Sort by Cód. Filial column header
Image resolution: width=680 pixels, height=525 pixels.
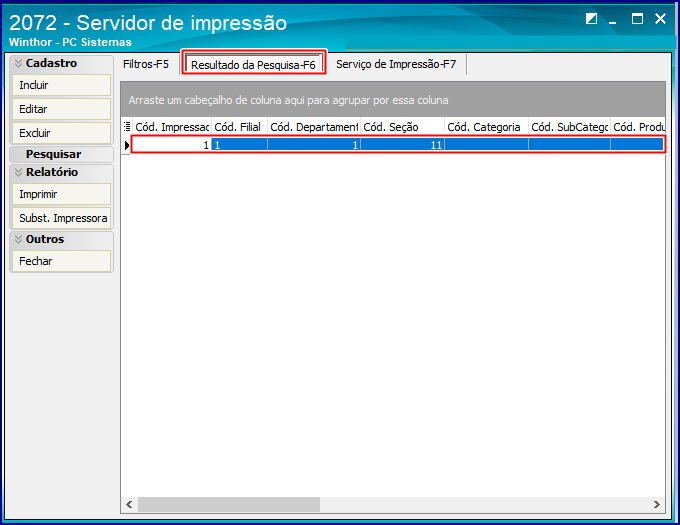tap(239, 127)
